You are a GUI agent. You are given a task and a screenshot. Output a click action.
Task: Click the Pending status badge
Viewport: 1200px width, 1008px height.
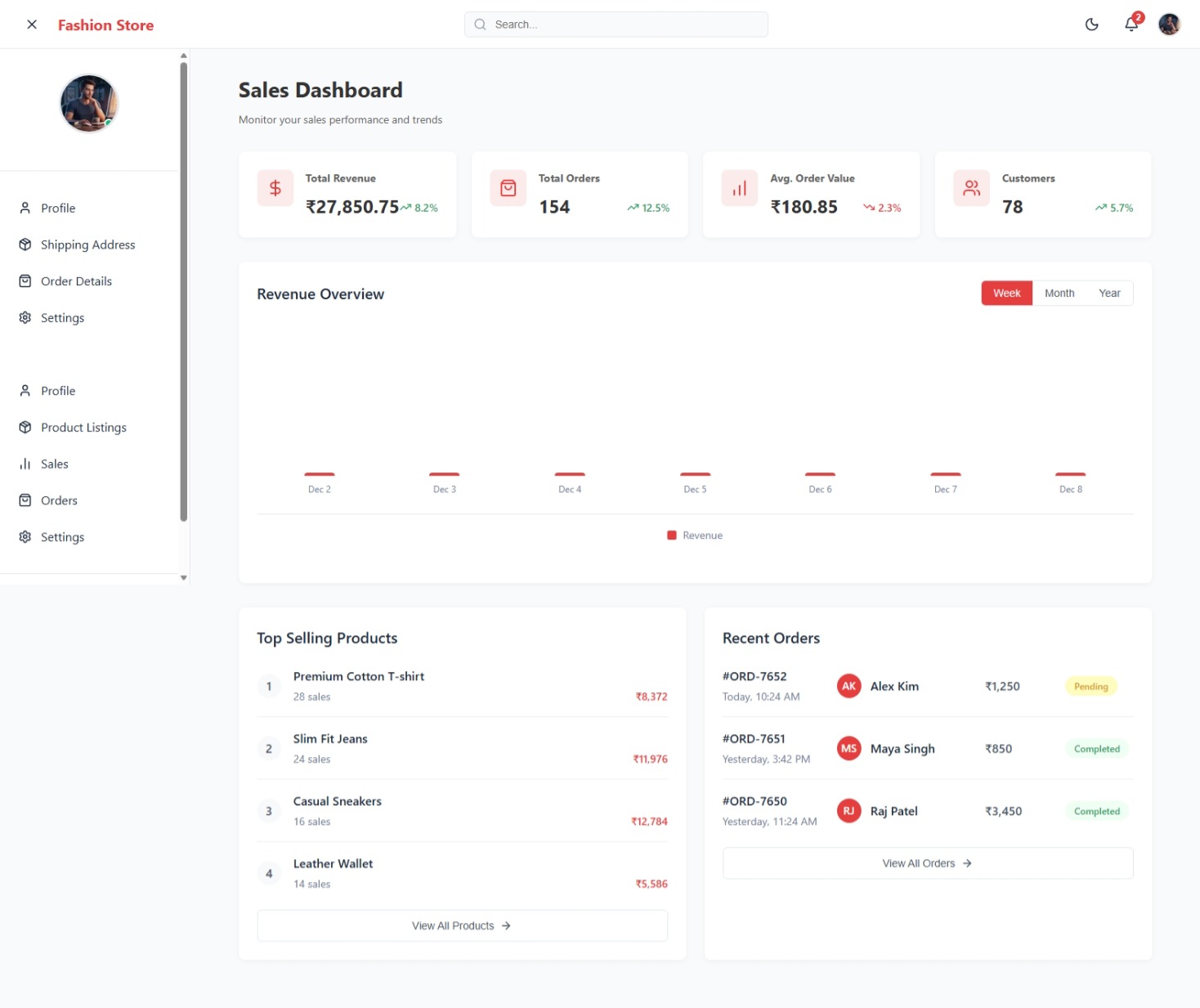pos(1091,687)
